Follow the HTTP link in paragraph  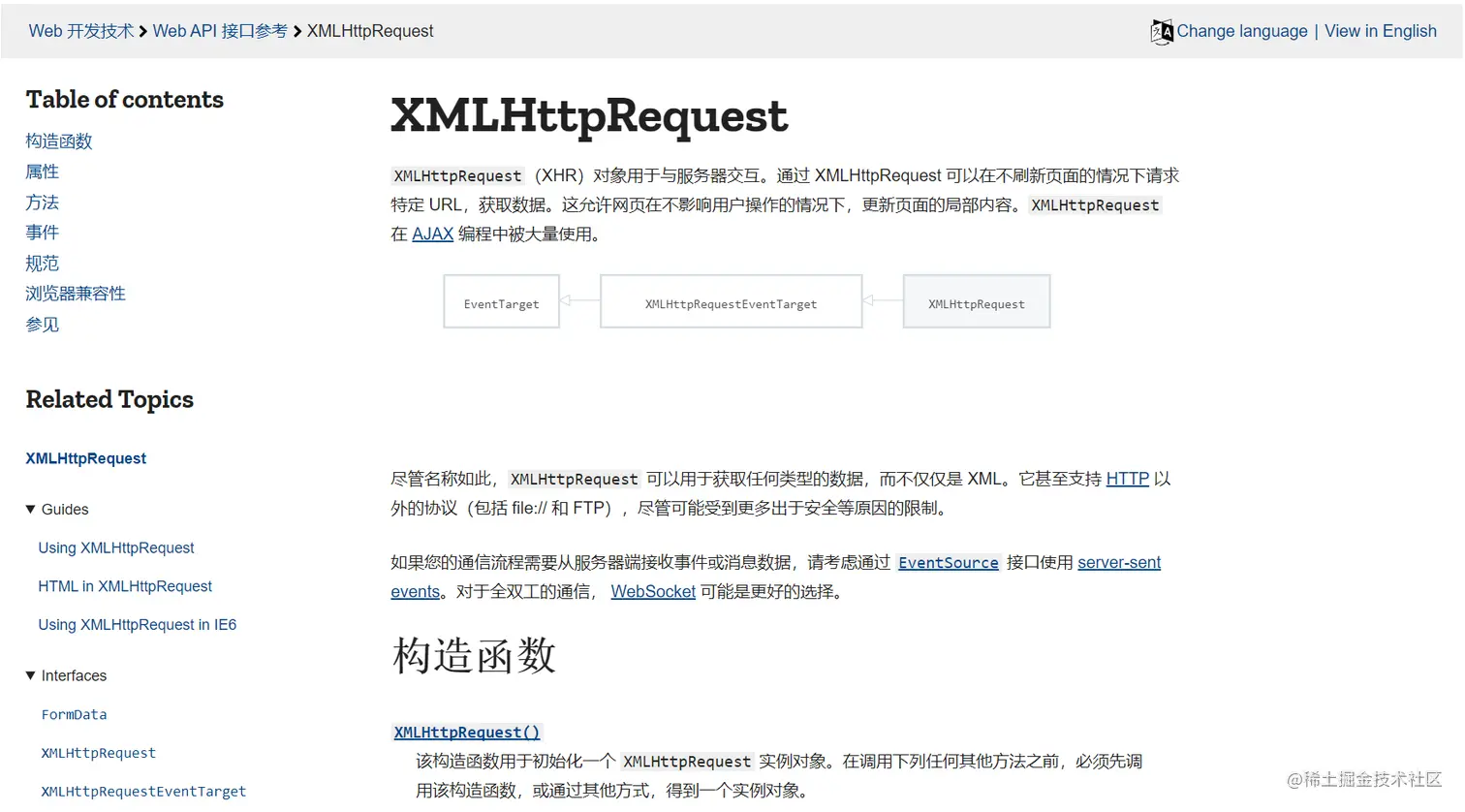1128,479
